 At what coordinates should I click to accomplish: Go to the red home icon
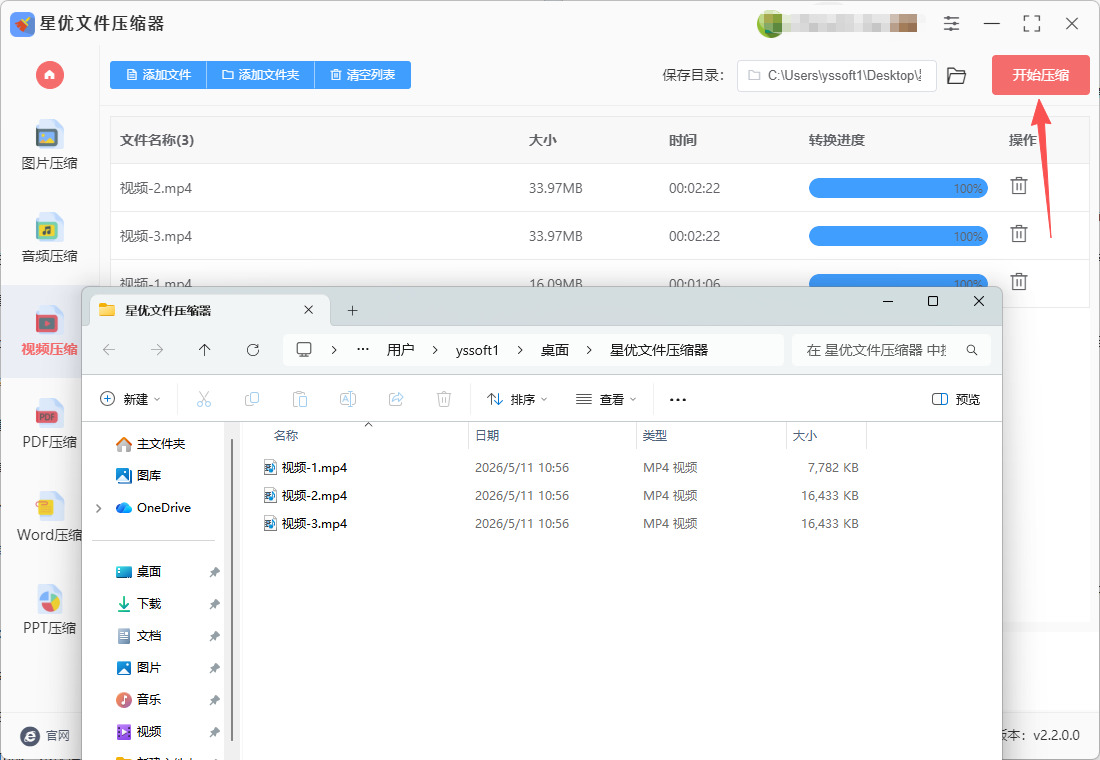(x=49, y=74)
